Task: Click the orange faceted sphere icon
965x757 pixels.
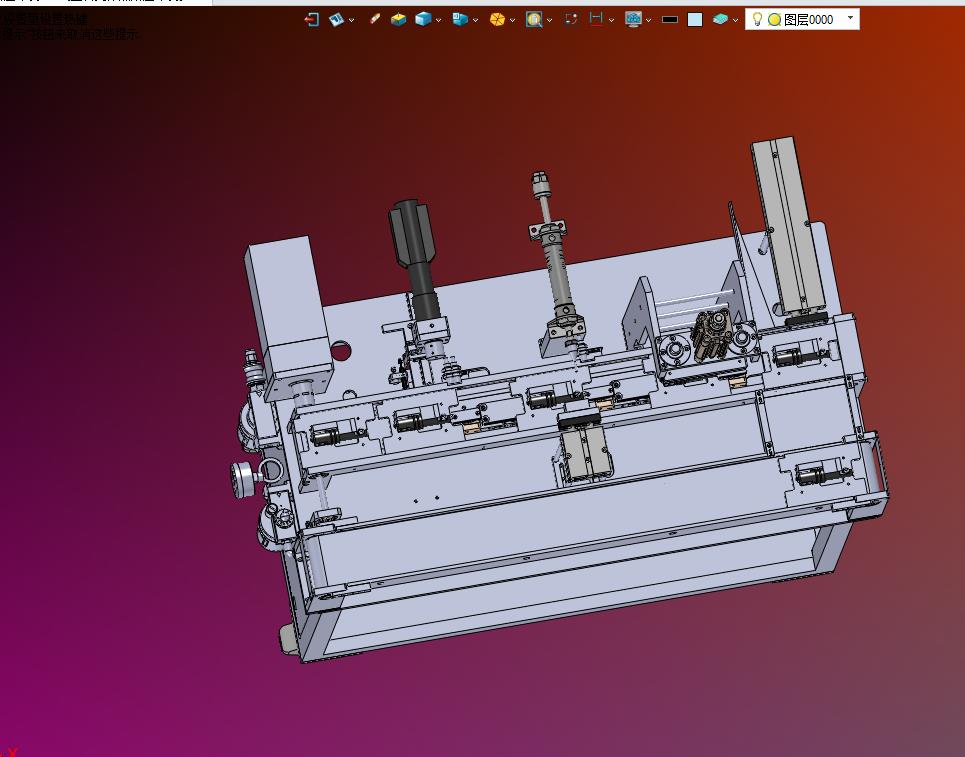Action: (x=497, y=20)
